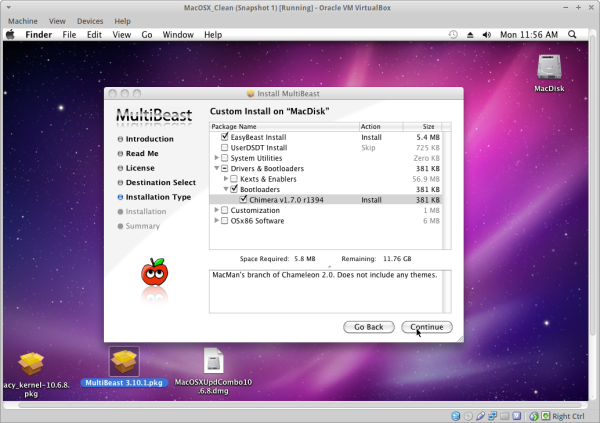Expand the Kexts & Enablers disclosure triangle

(x=226, y=179)
